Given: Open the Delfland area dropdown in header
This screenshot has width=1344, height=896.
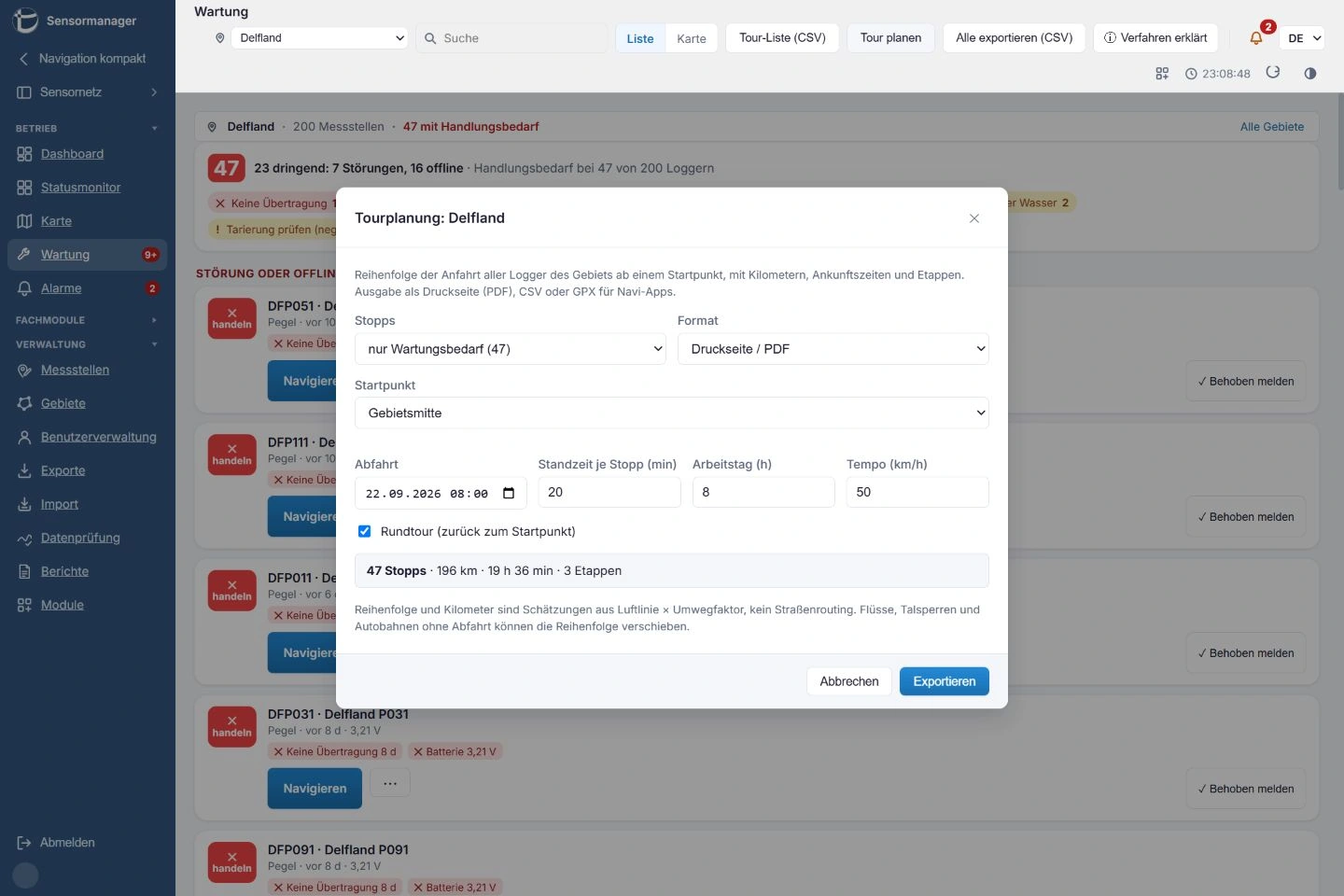Looking at the screenshot, I should (x=319, y=38).
